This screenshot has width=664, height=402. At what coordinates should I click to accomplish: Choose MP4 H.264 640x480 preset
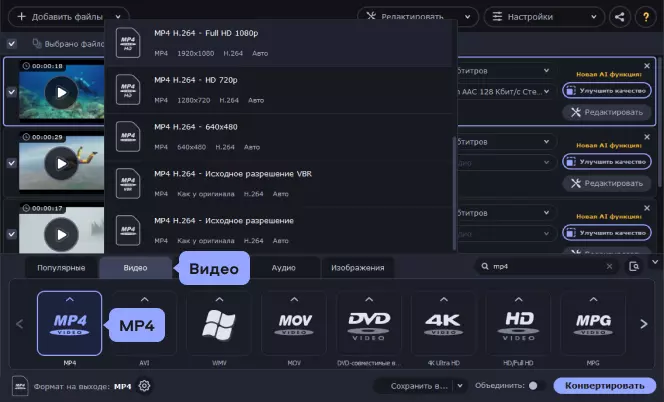279,136
